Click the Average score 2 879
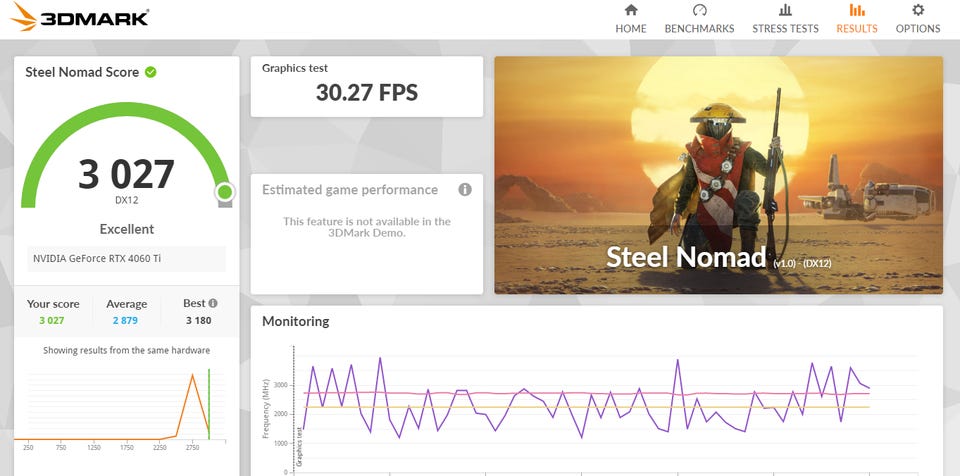 coord(125,320)
